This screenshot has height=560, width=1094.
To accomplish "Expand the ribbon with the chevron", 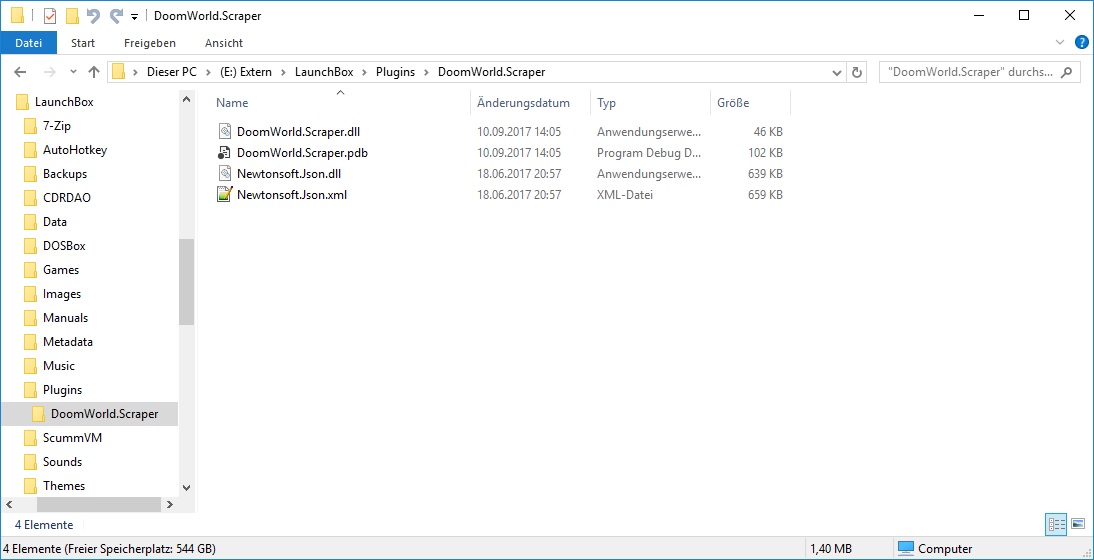I will click(1061, 42).
